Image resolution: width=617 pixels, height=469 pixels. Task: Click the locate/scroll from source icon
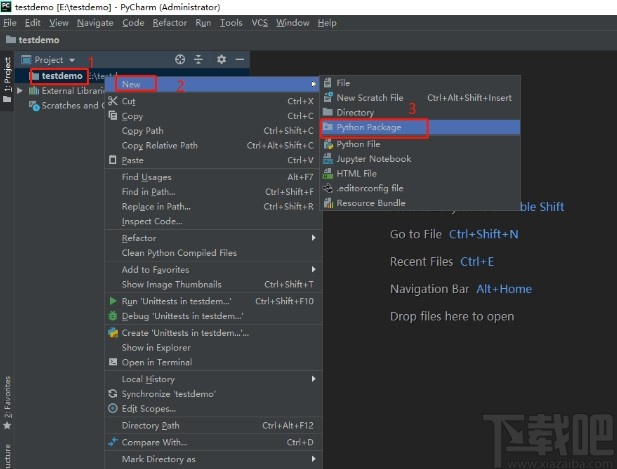click(180, 59)
